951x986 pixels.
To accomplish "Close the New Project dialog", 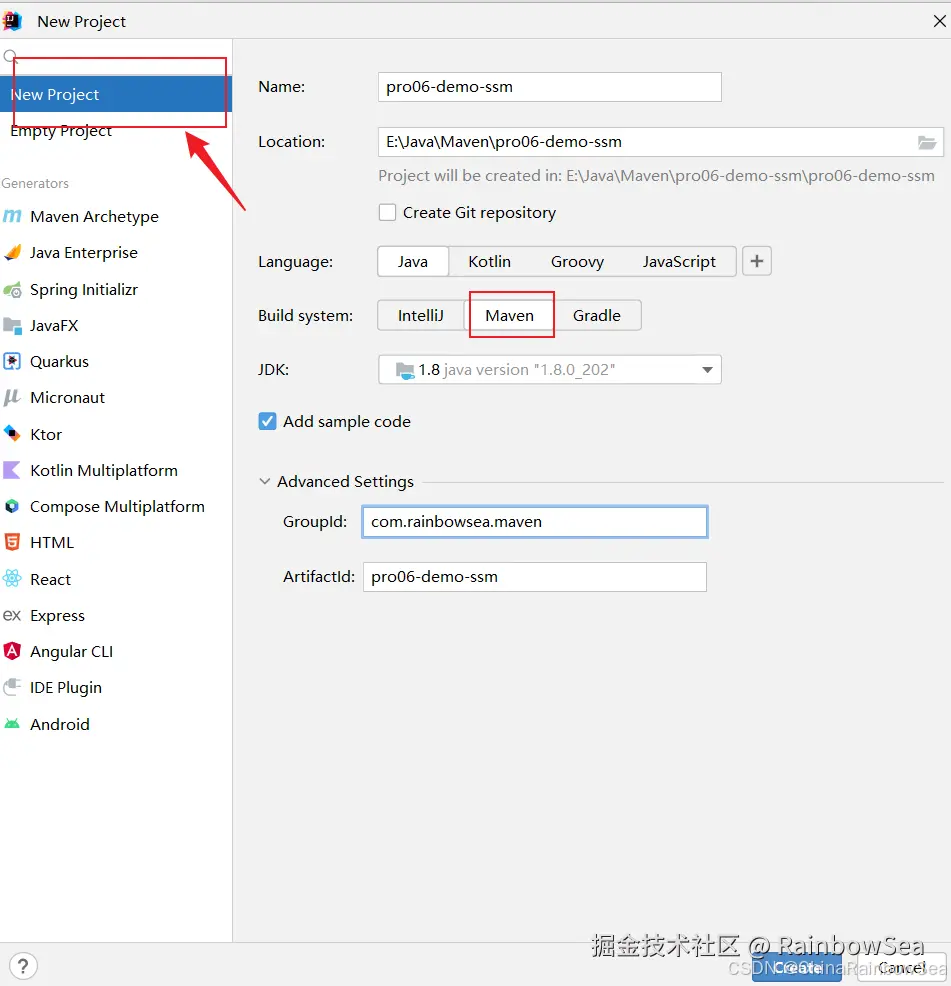I will (939, 21).
